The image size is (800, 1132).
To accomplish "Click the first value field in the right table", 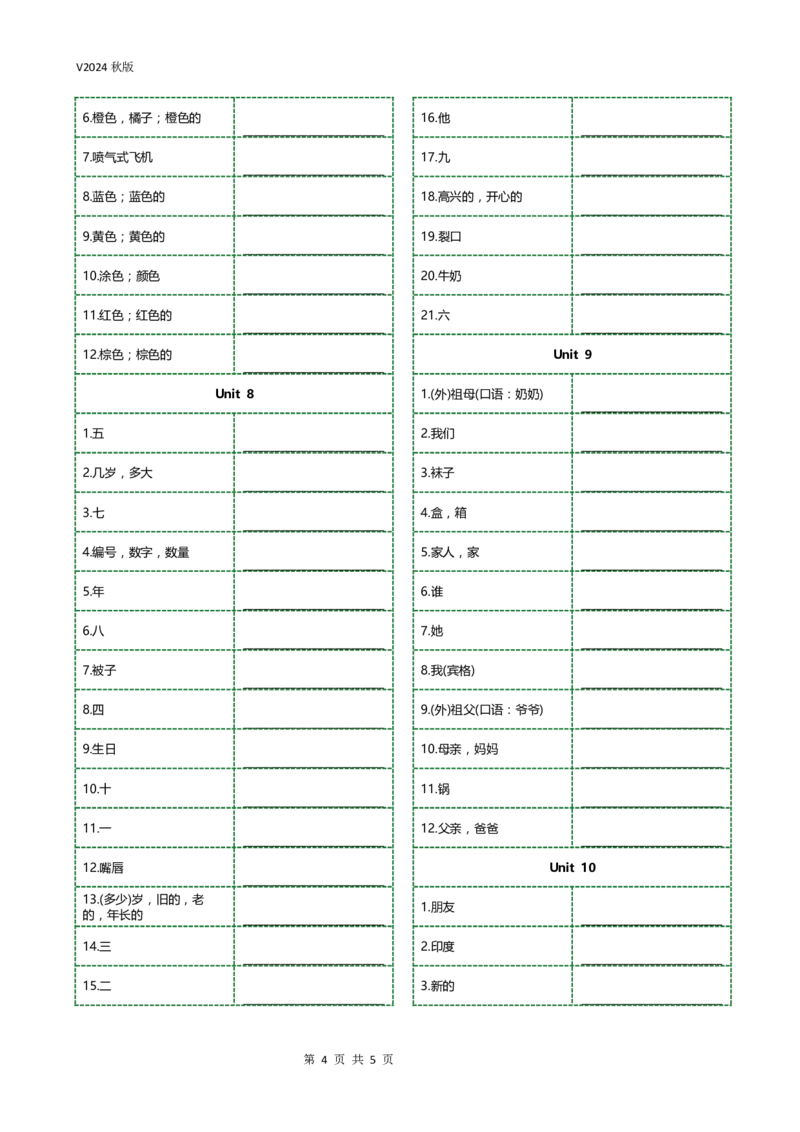I will click(x=651, y=117).
